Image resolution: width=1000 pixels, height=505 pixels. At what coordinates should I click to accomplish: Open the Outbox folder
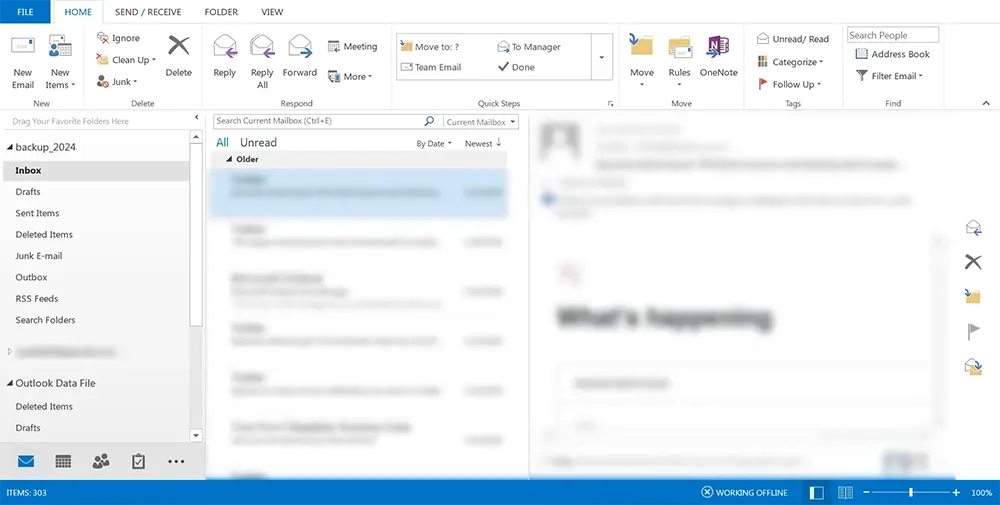(x=31, y=277)
